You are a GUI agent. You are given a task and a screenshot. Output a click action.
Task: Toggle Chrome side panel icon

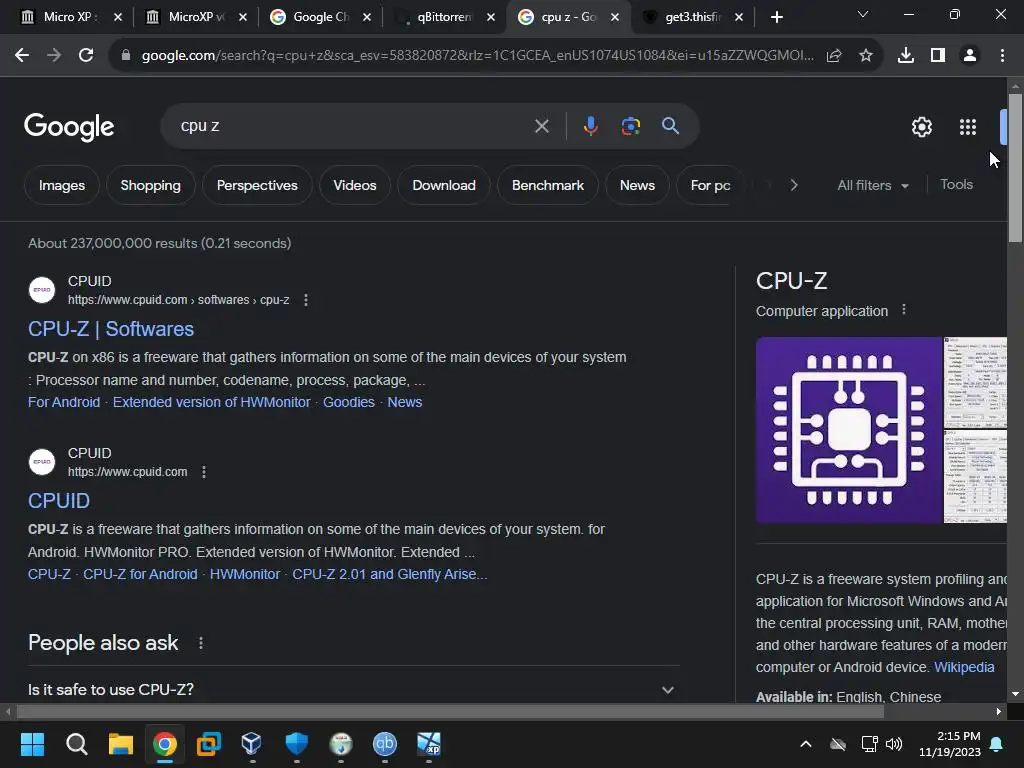(938, 56)
